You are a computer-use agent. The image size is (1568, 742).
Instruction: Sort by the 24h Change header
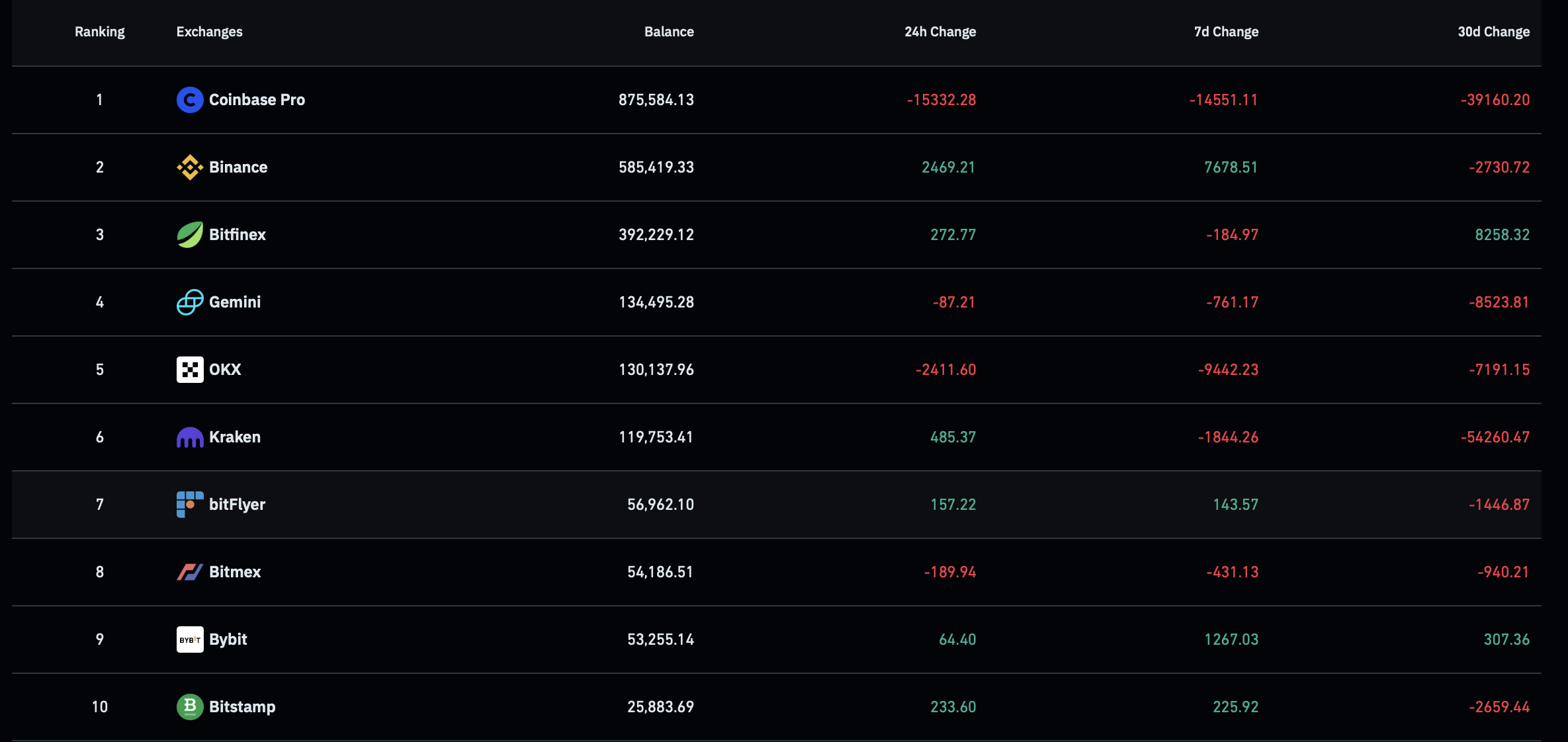coord(940,32)
